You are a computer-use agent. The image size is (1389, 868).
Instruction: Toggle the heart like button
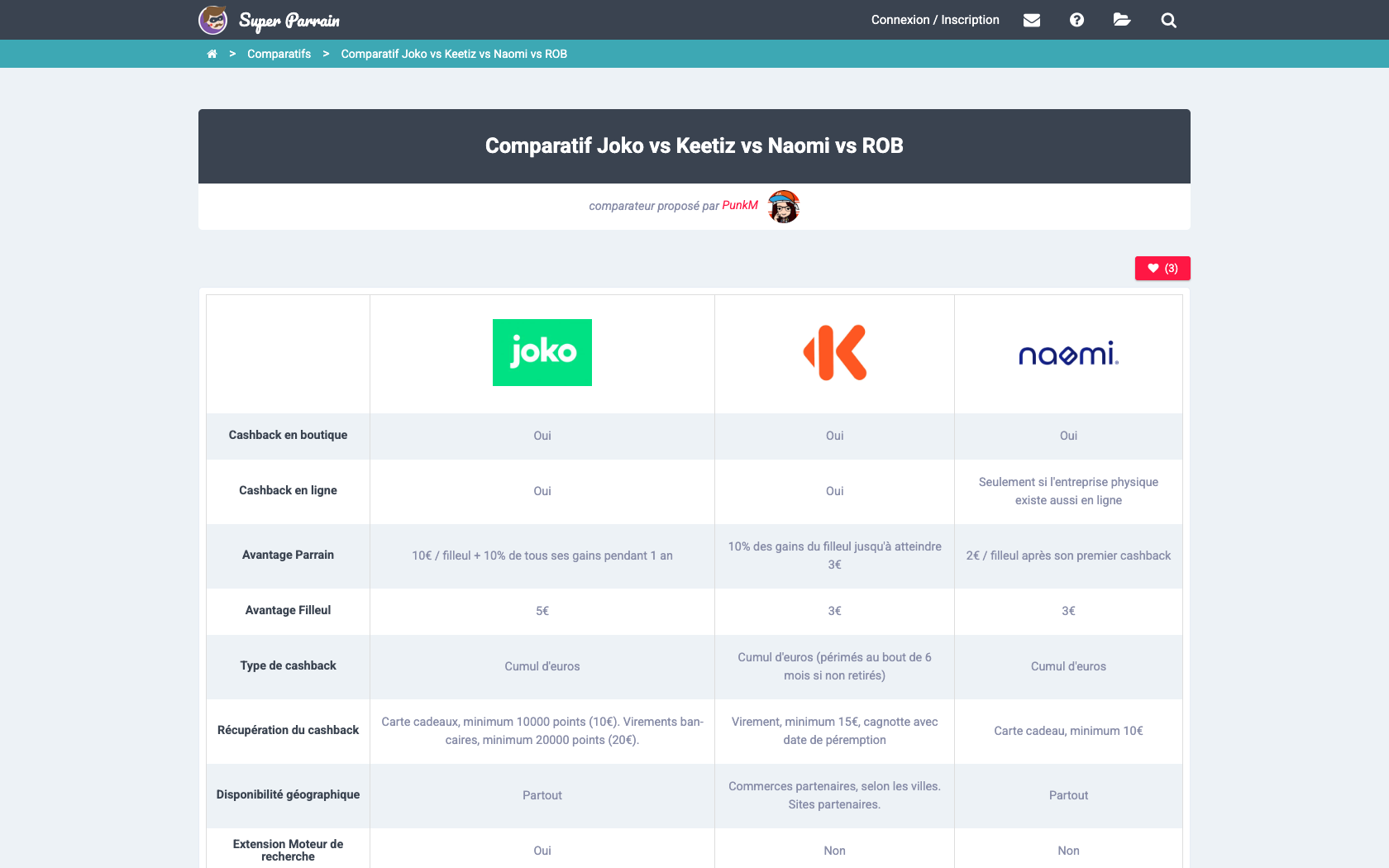coord(1162,268)
